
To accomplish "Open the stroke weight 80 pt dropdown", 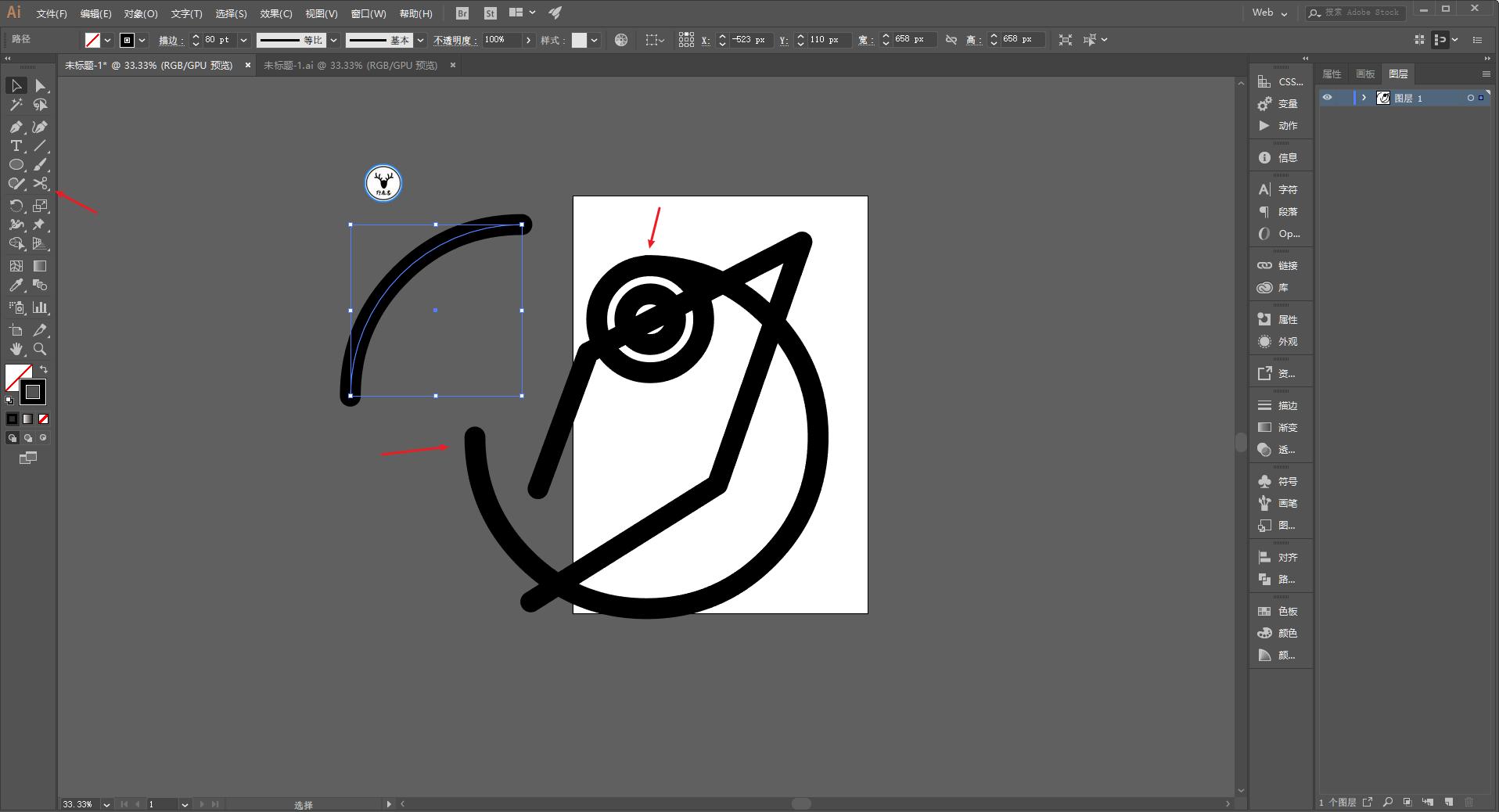I will click(243, 40).
